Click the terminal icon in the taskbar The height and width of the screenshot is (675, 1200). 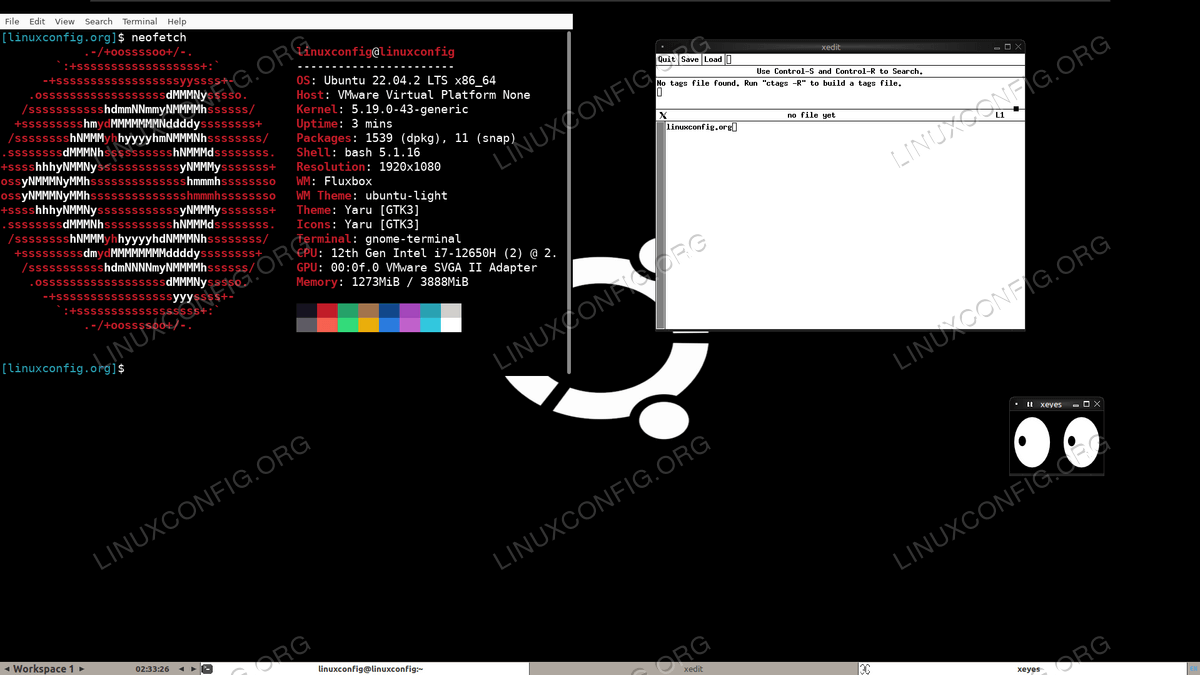pos(207,669)
